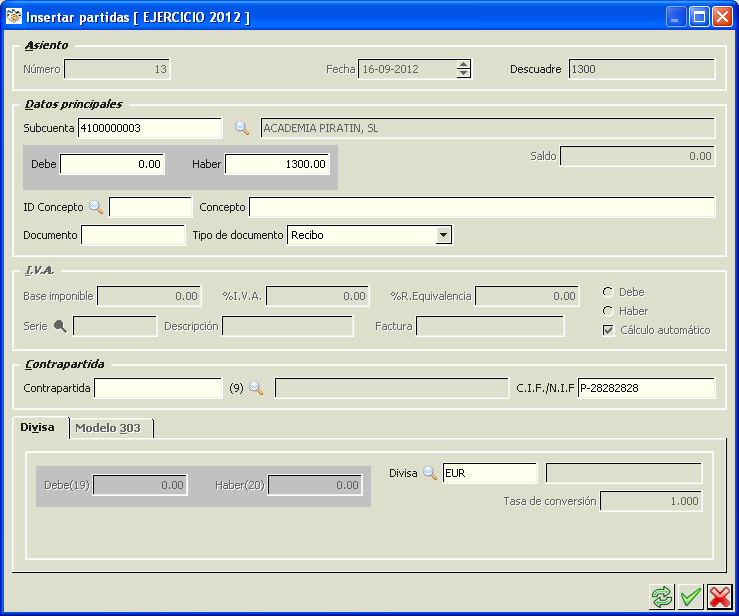Viewport: 739px width, 616px height.
Task: Click the Debe amount field
Action: 112,164
